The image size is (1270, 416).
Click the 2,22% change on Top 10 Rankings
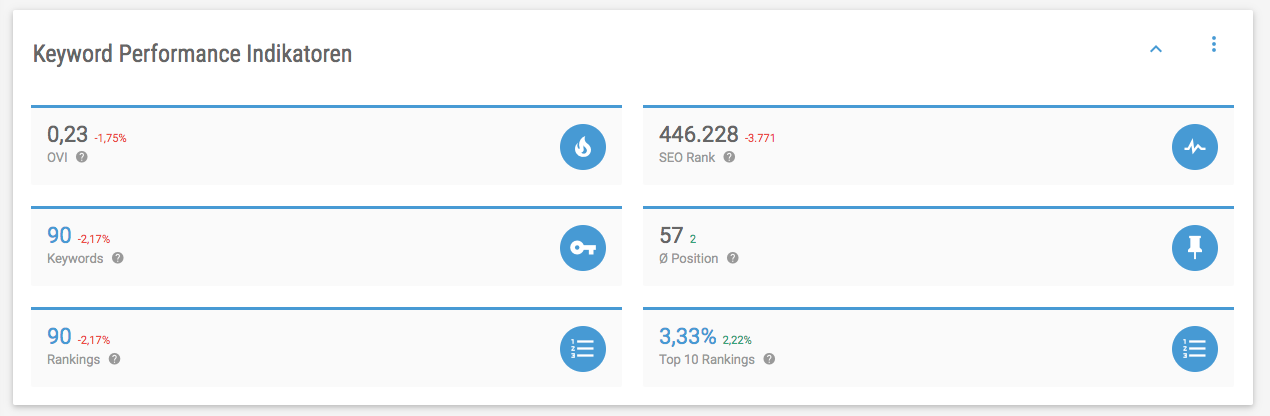tap(737, 340)
